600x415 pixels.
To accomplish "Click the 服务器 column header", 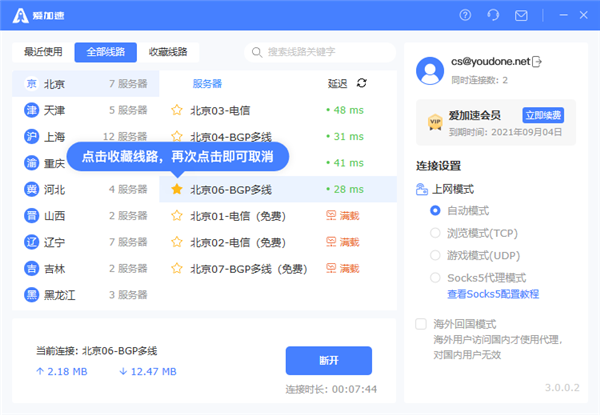I will tap(207, 83).
